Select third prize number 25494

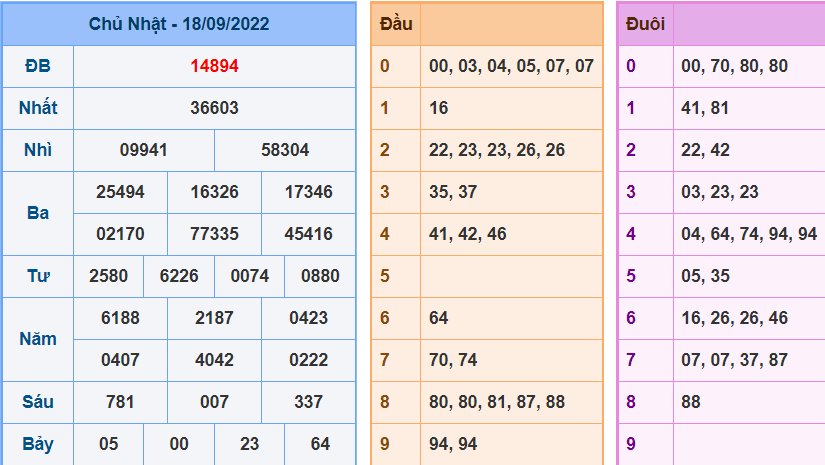click(x=120, y=193)
